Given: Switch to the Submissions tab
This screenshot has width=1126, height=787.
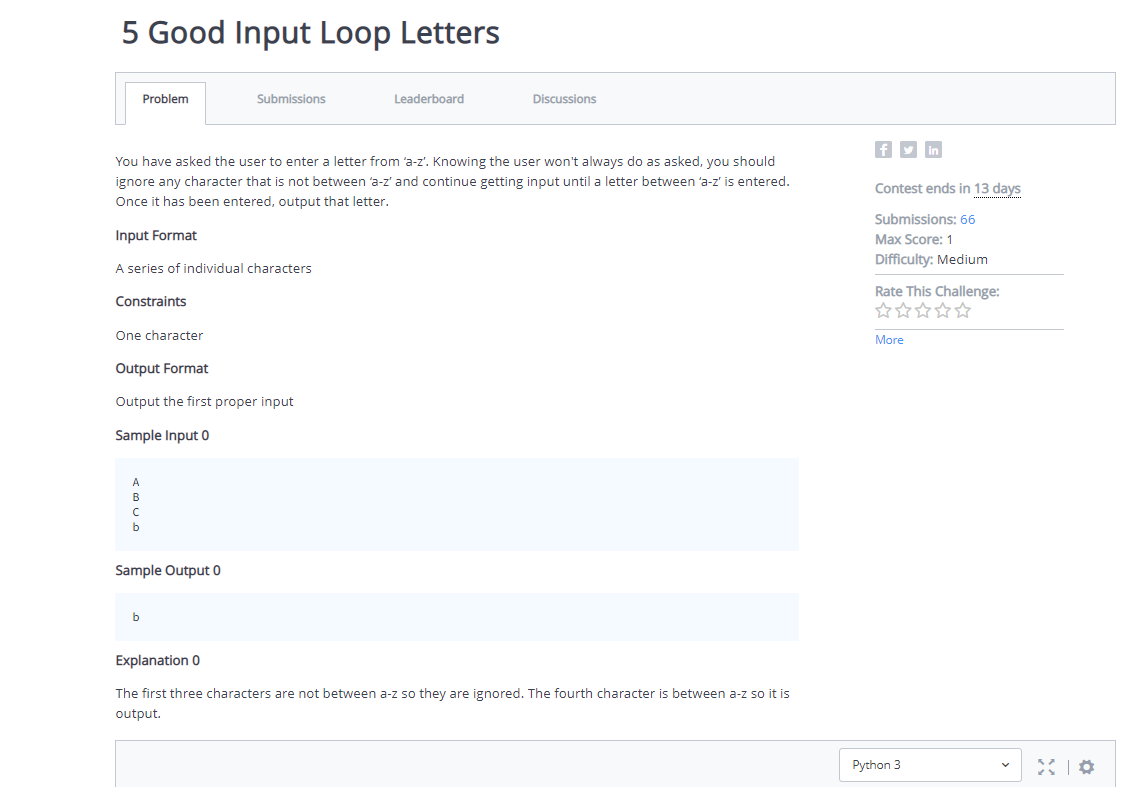Looking at the screenshot, I should [x=291, y=98].
